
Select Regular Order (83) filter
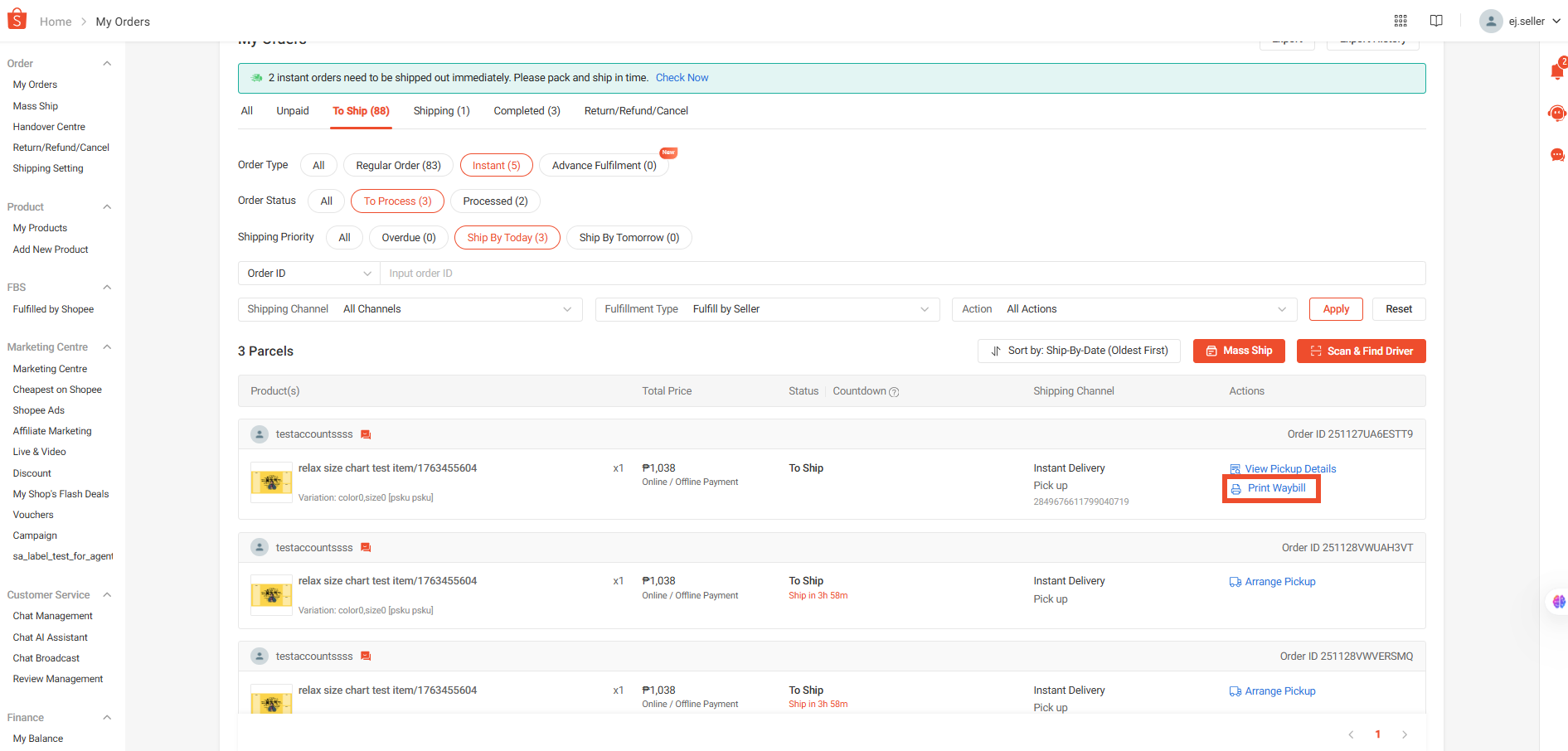click(x=398, y=166)
